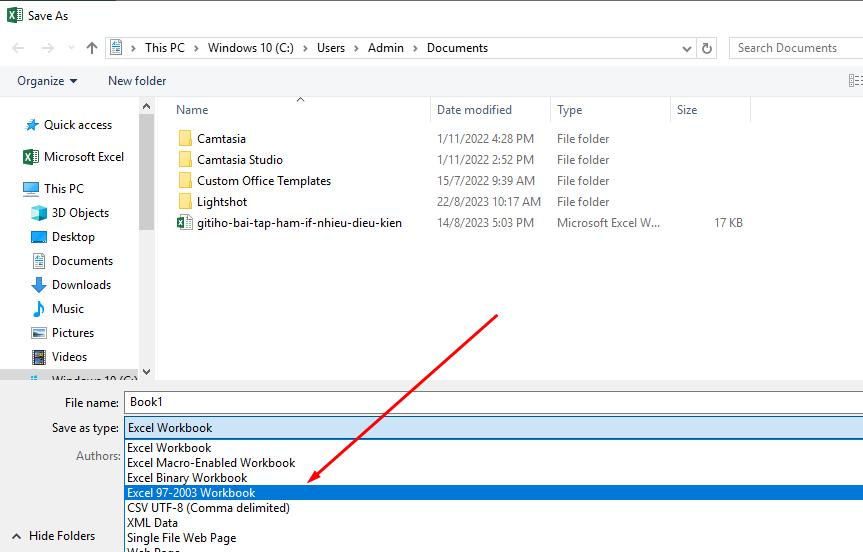Select Quick access in navigation pane

tap(78, 125)
